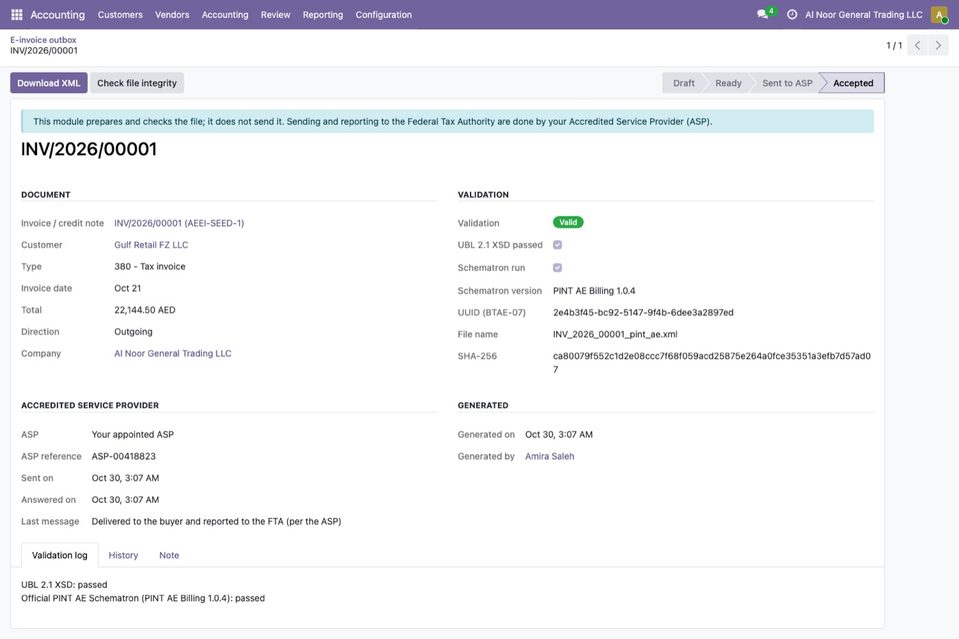Open the E-invoice outbox breadcrumb
Screen dimensions: 959x639
click(43, 40)
